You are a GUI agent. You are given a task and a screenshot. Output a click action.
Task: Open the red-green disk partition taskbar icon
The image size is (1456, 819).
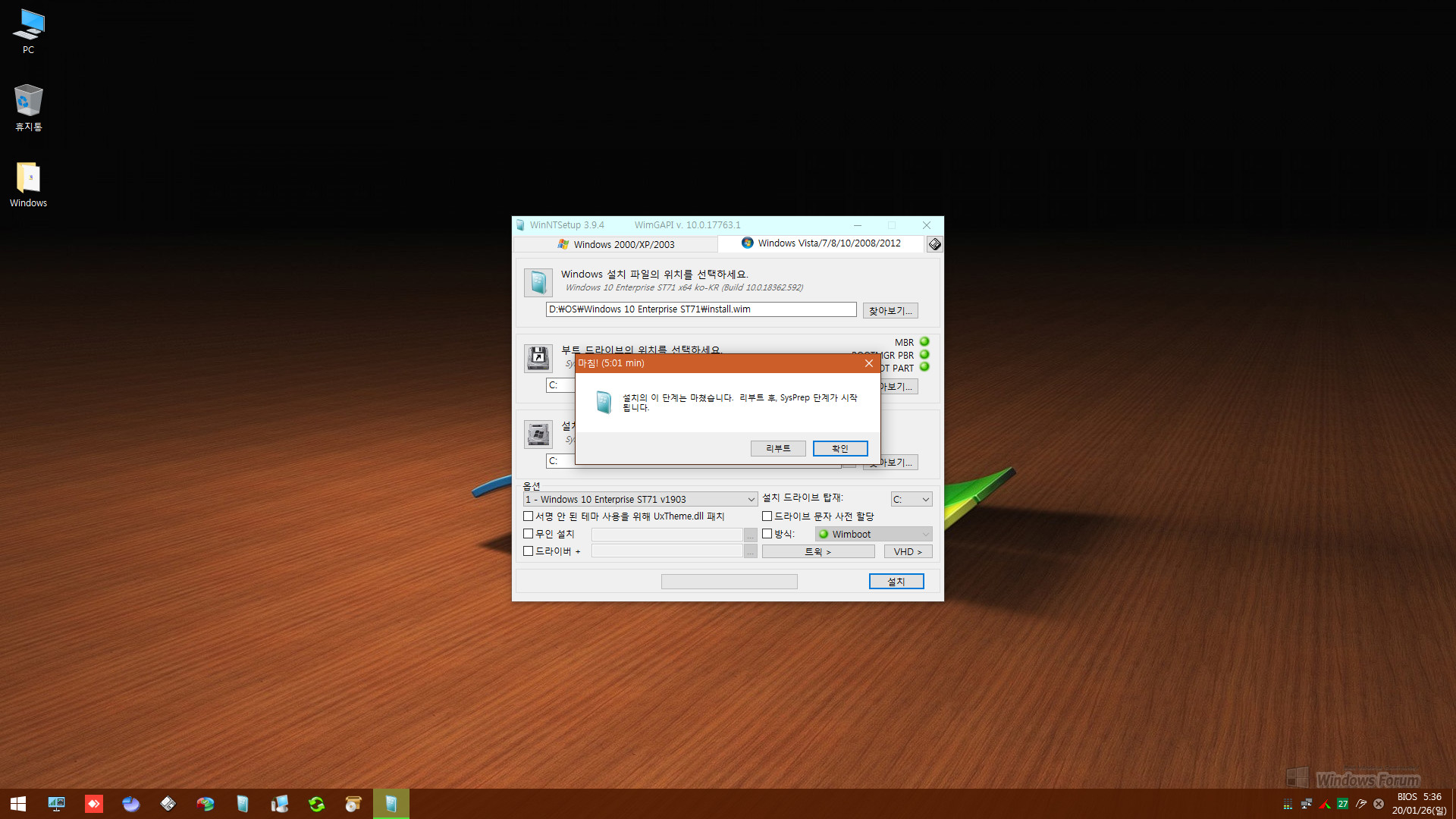(205, 804)
